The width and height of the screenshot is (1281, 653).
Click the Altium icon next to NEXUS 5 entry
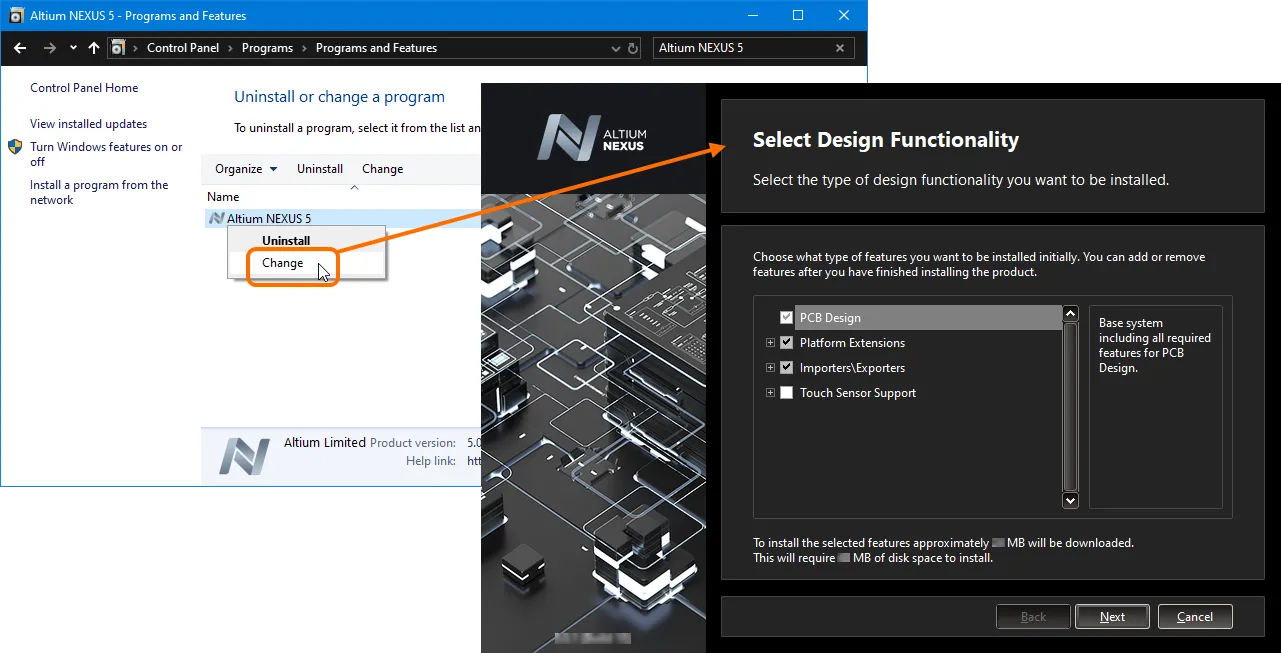[x=216, y=218]
